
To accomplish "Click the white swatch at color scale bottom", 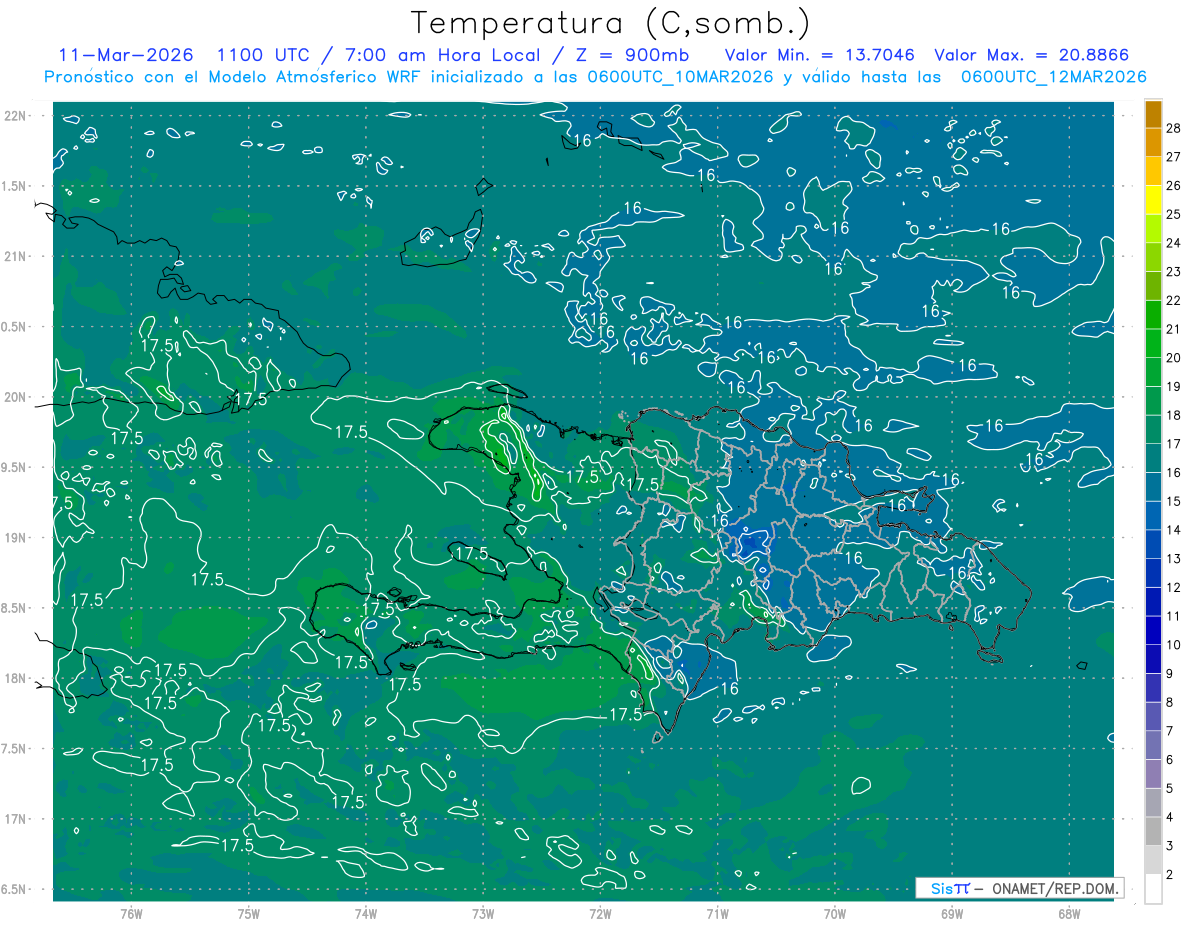I will 1153,889.
